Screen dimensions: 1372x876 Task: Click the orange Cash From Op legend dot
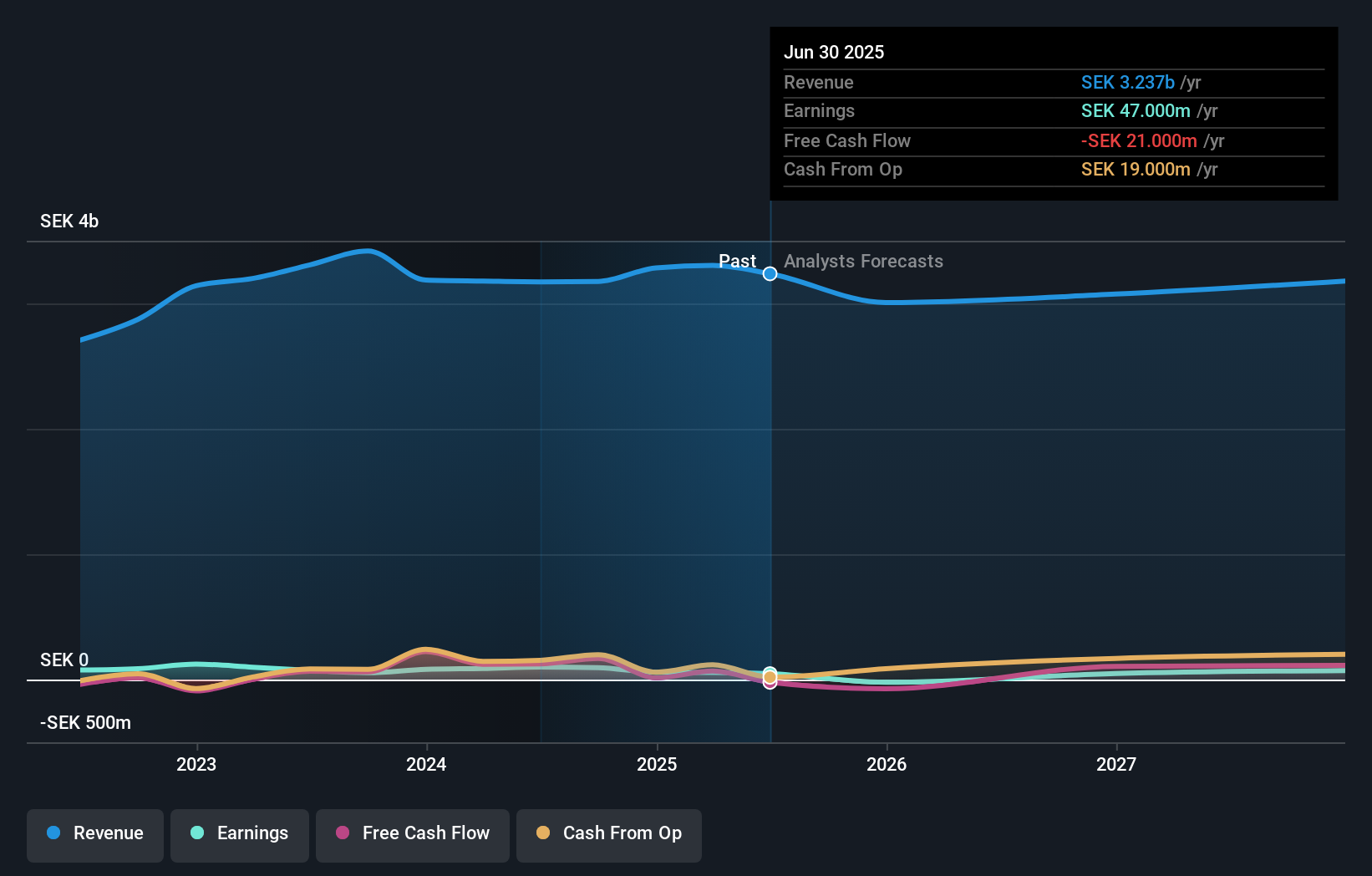click(x=544, y=833)
